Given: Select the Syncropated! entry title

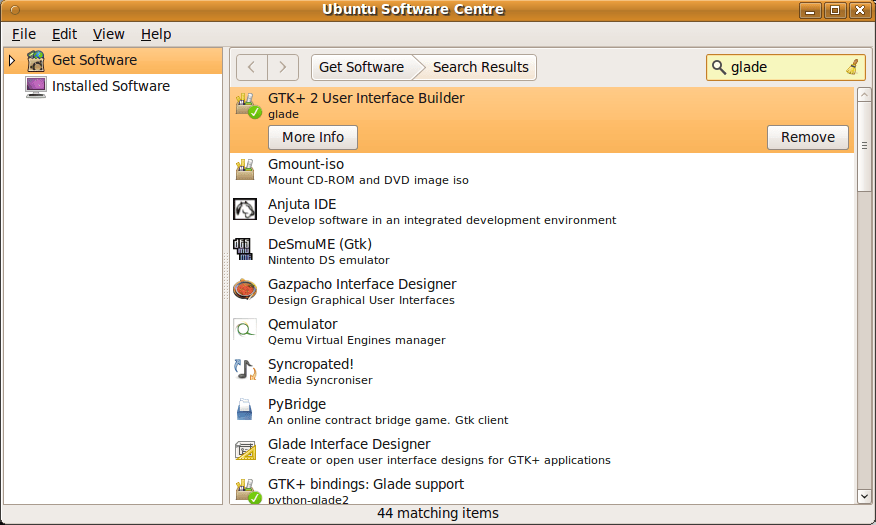Looking at the screenshot, I should tap(311, 365).
